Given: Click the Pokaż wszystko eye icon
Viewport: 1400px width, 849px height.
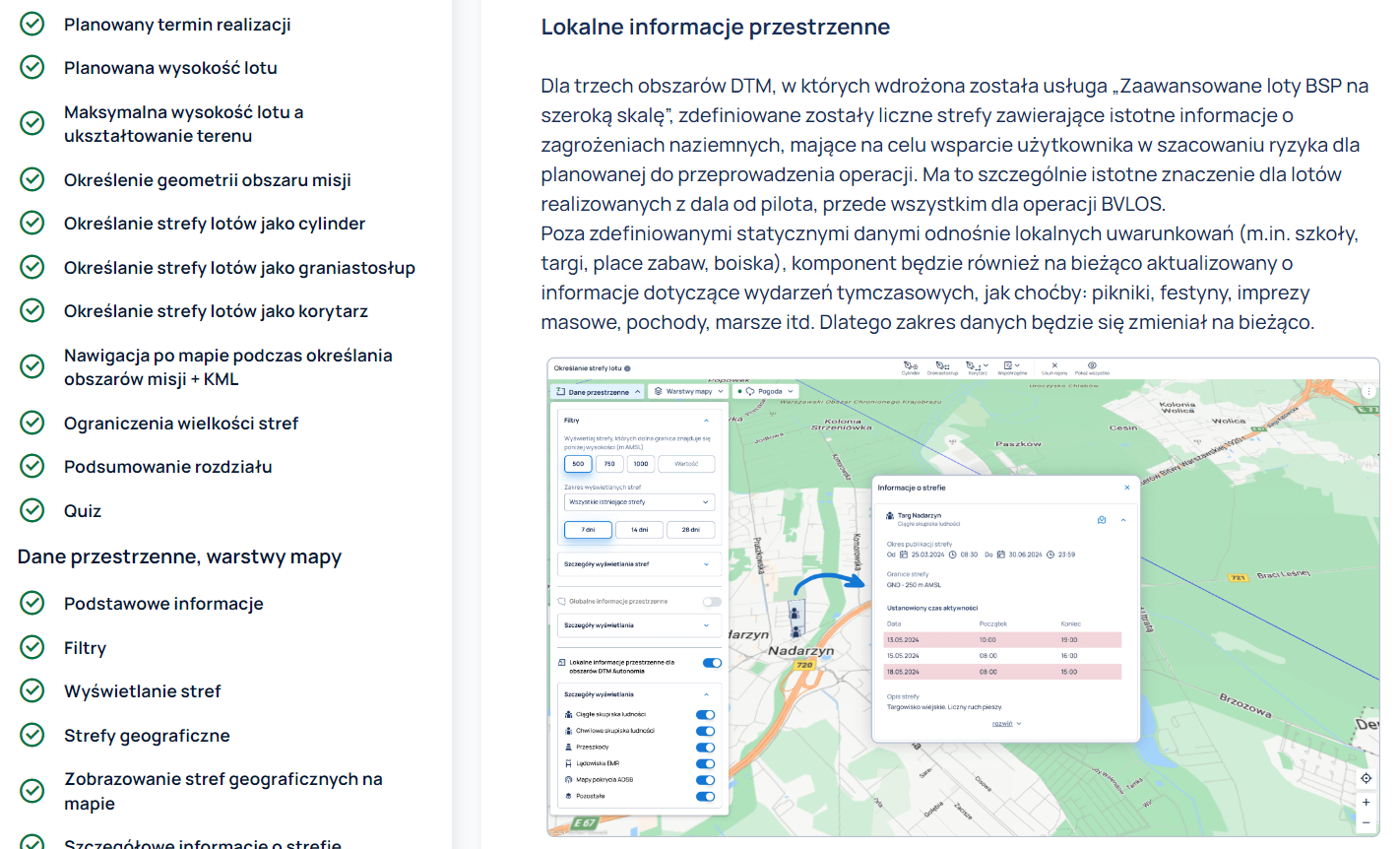Looking at the screenshot, I should 1092,365.
